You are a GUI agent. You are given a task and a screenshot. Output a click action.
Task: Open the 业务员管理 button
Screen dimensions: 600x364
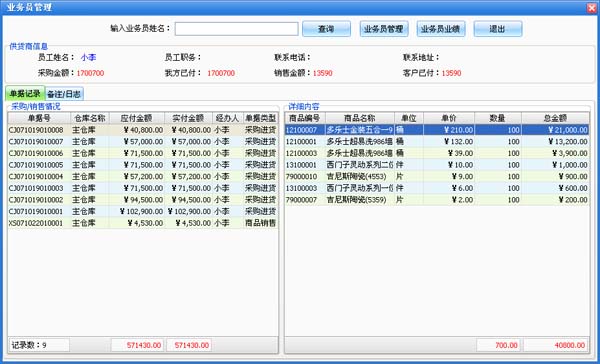[x=384, y=29]
